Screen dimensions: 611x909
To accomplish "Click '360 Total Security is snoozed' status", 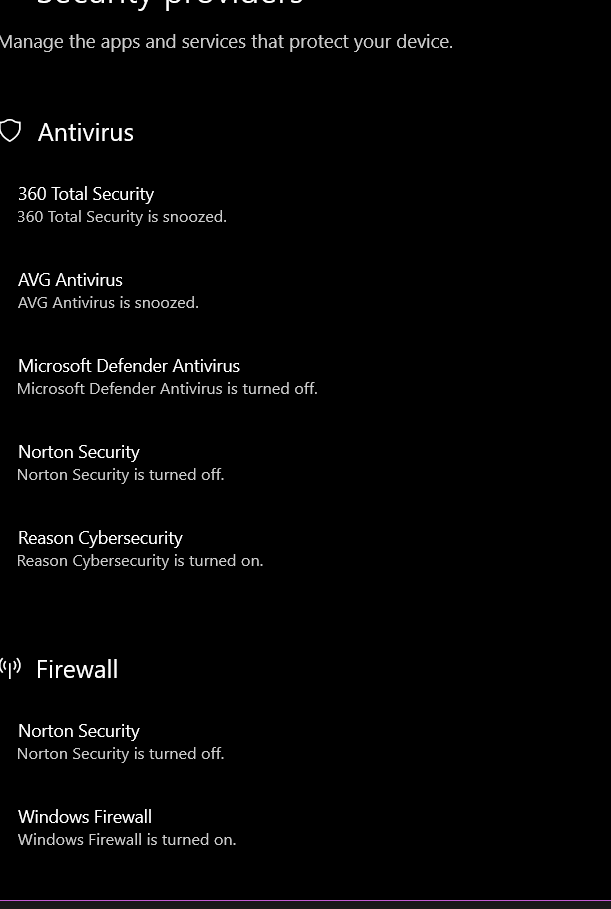I will 122,217.
